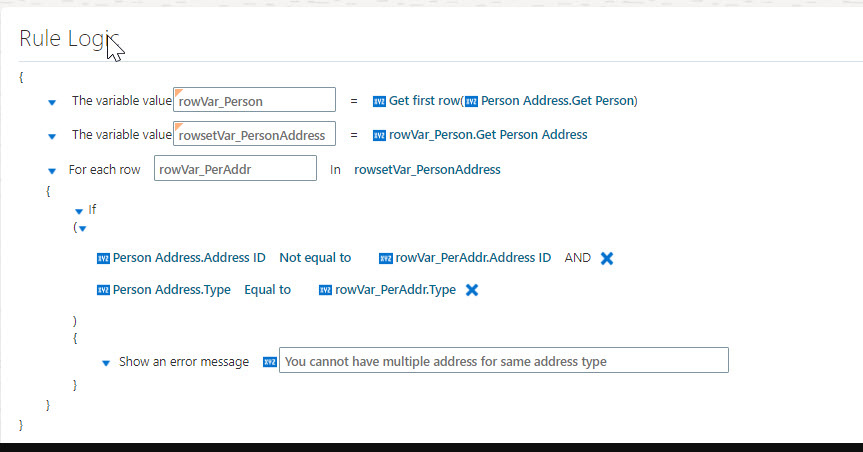The image size is (863, 452).
Task: Open the condition group arrow next to parenthesis
Action: [x=83, y=228]
